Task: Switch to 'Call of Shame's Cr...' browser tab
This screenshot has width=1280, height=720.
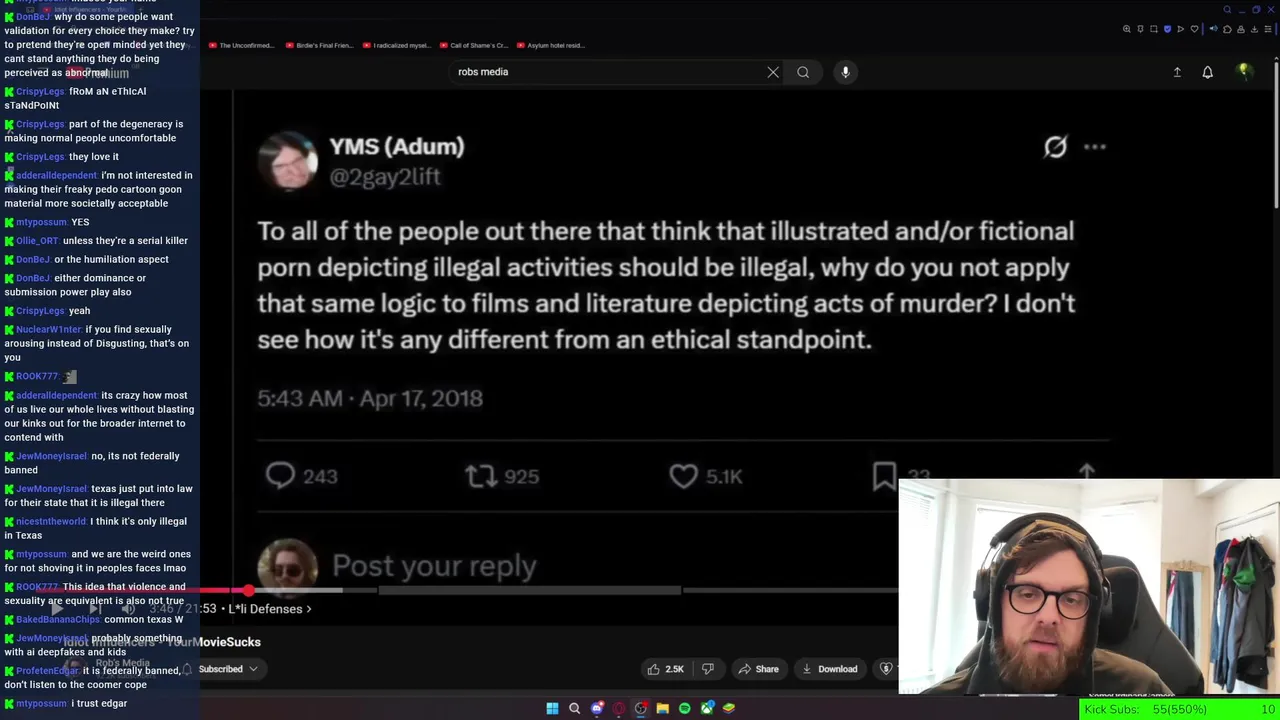Action: pos(479,45)
